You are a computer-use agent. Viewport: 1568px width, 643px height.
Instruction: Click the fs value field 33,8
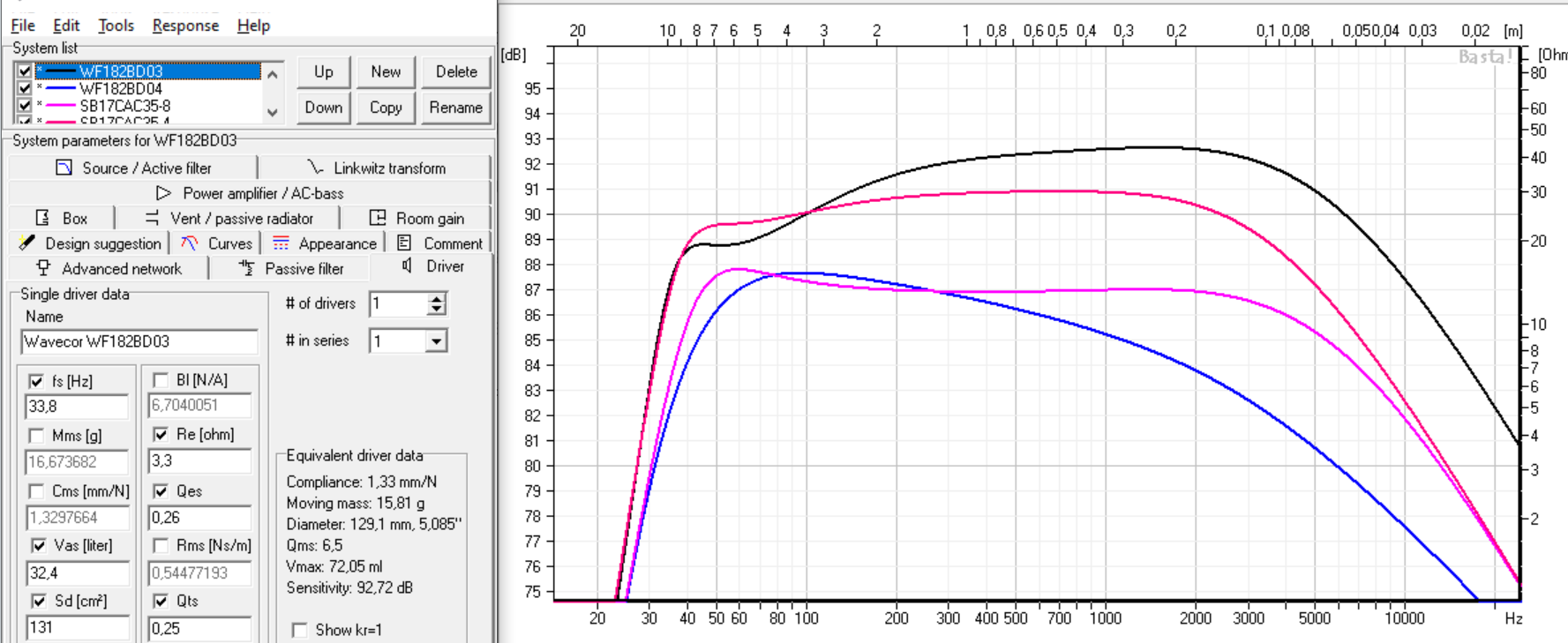pyautogui.click(x=77, y=407)
